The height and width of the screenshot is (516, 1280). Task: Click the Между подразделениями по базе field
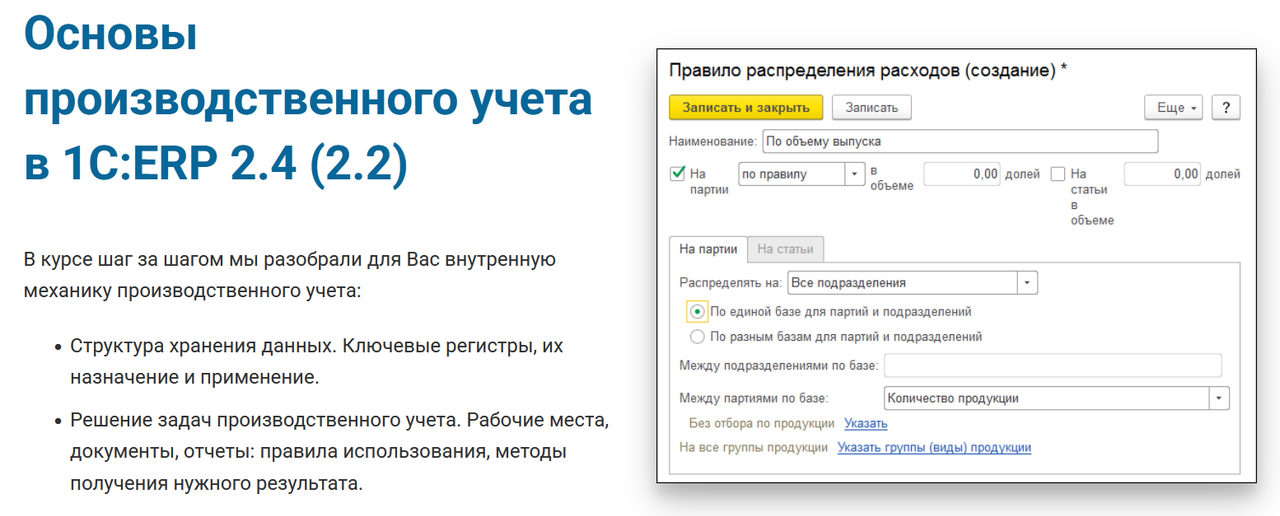pos(1053,365)
